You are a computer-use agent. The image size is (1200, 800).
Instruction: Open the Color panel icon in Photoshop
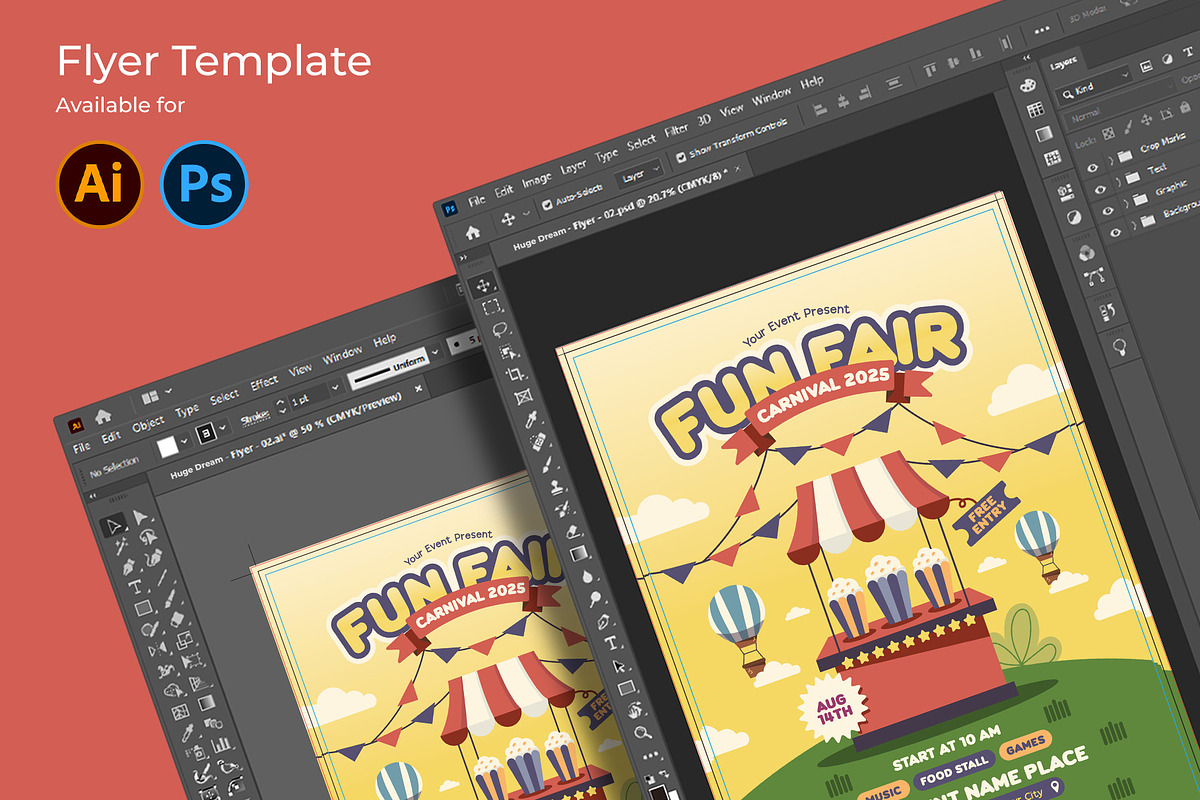point(1028,85)
